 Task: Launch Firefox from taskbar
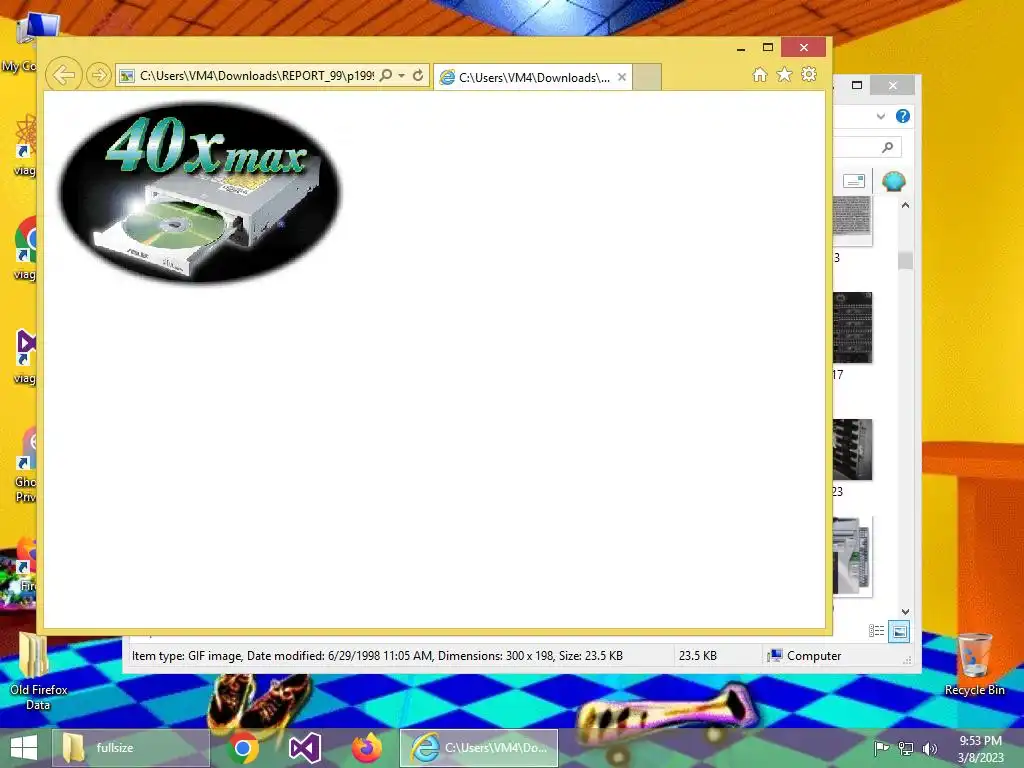tap(366, 748)
